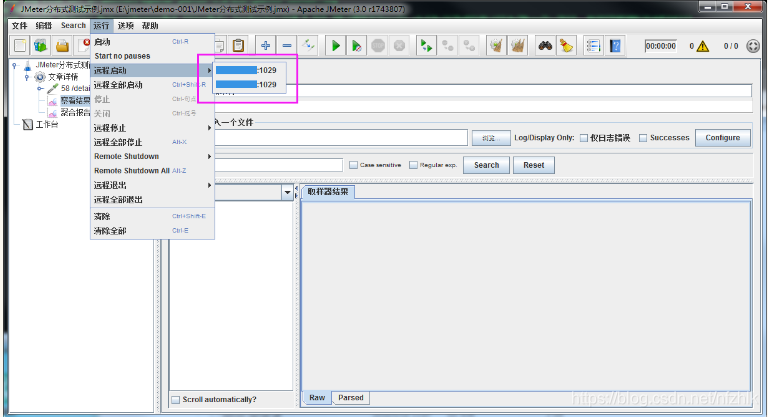Choose 远程全部启动 menu entry
The image size is (768, 417).
tap(152, 85)
